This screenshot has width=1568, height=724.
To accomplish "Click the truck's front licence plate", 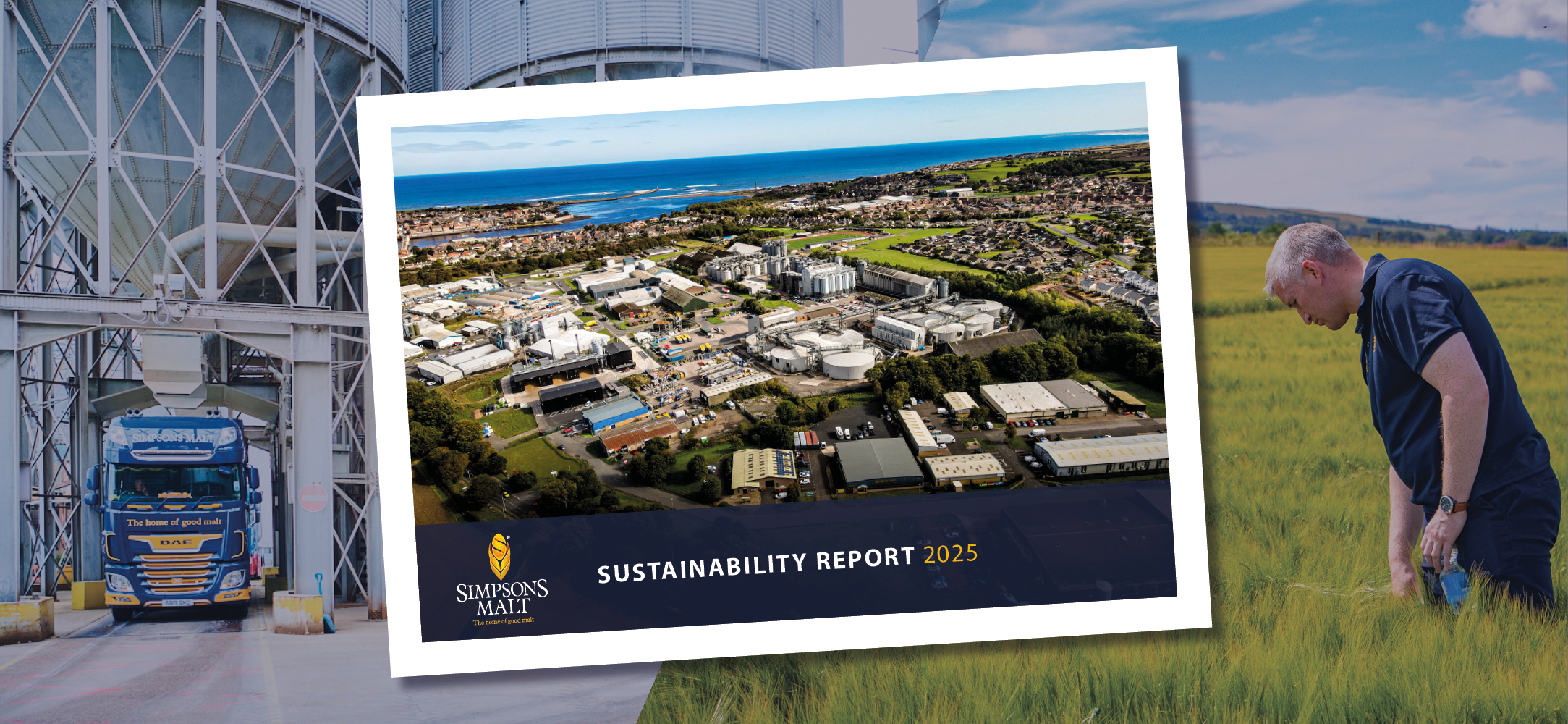I will click(x=177, y=602).
